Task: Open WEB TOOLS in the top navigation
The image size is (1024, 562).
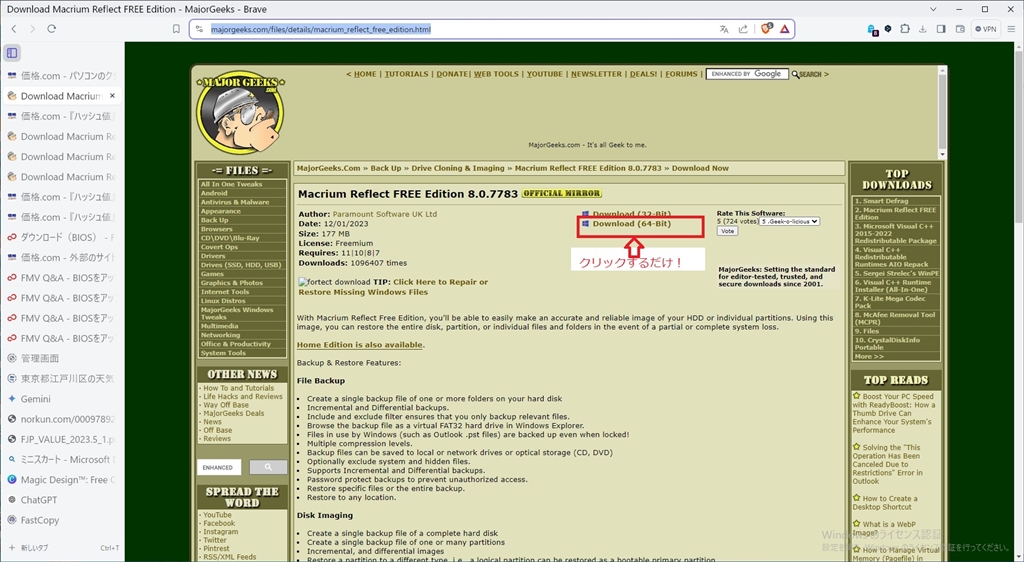Action: pos(496,74)
